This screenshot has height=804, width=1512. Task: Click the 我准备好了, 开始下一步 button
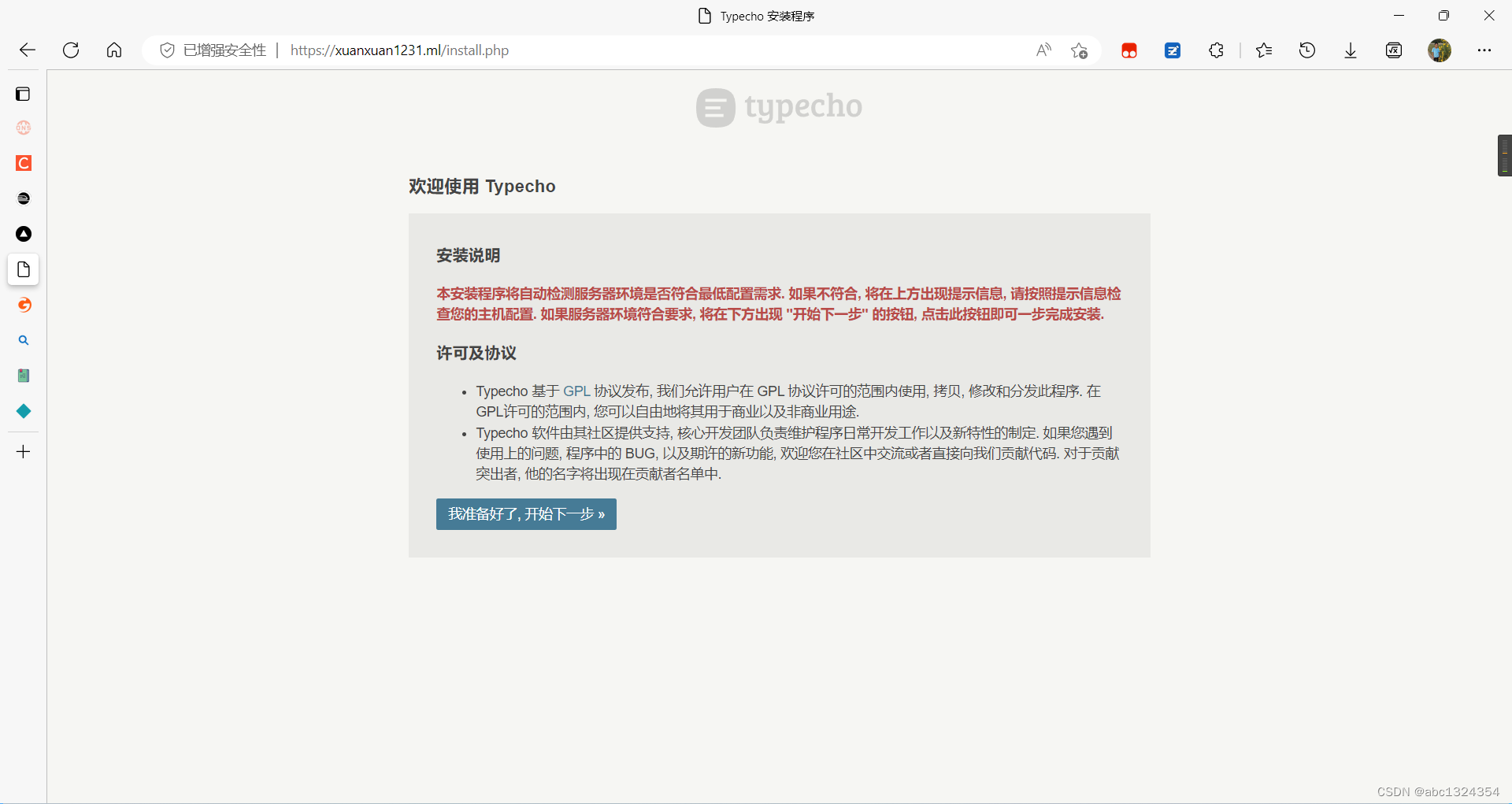[525, 513]
